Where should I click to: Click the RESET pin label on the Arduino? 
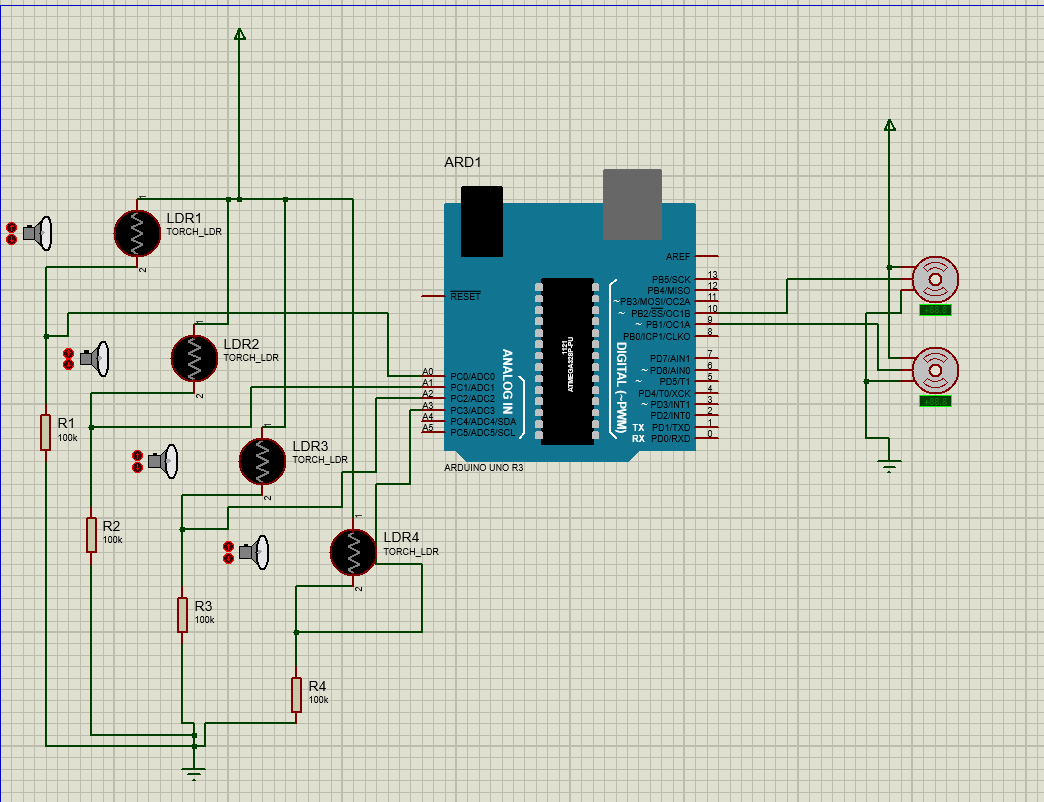(x=465, y=296)
